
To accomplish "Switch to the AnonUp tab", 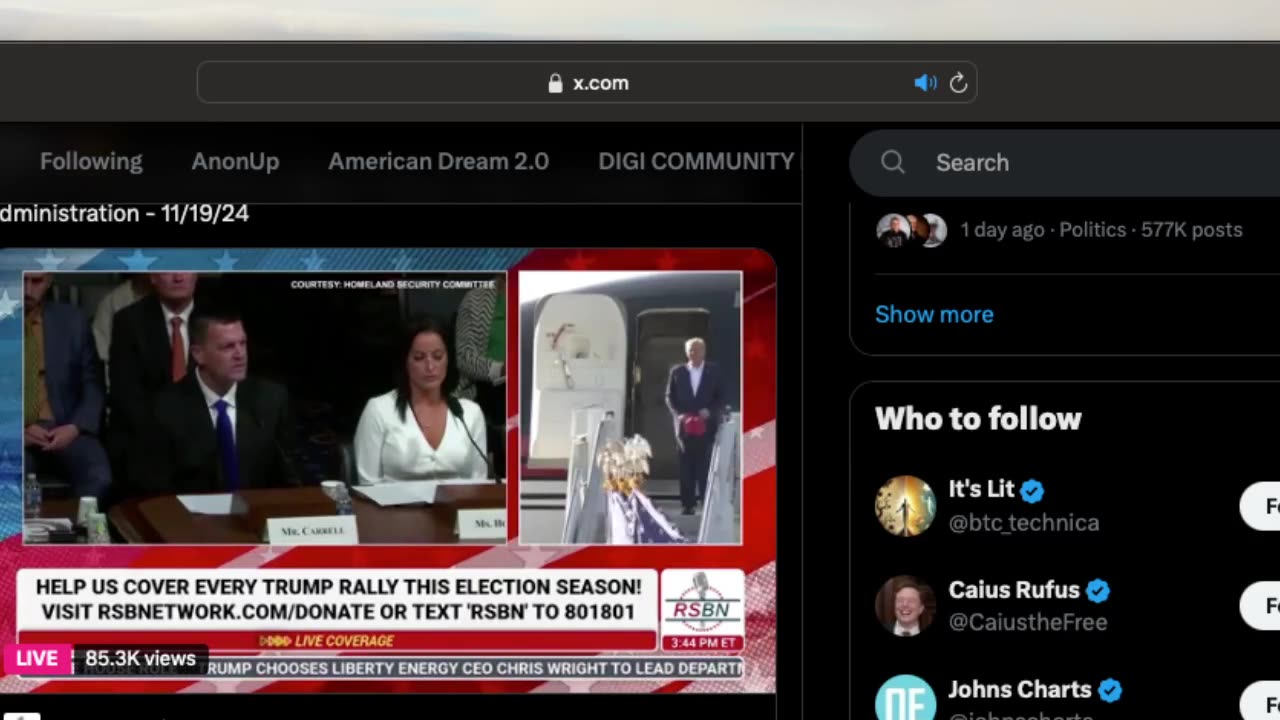I will click(235, 161).
